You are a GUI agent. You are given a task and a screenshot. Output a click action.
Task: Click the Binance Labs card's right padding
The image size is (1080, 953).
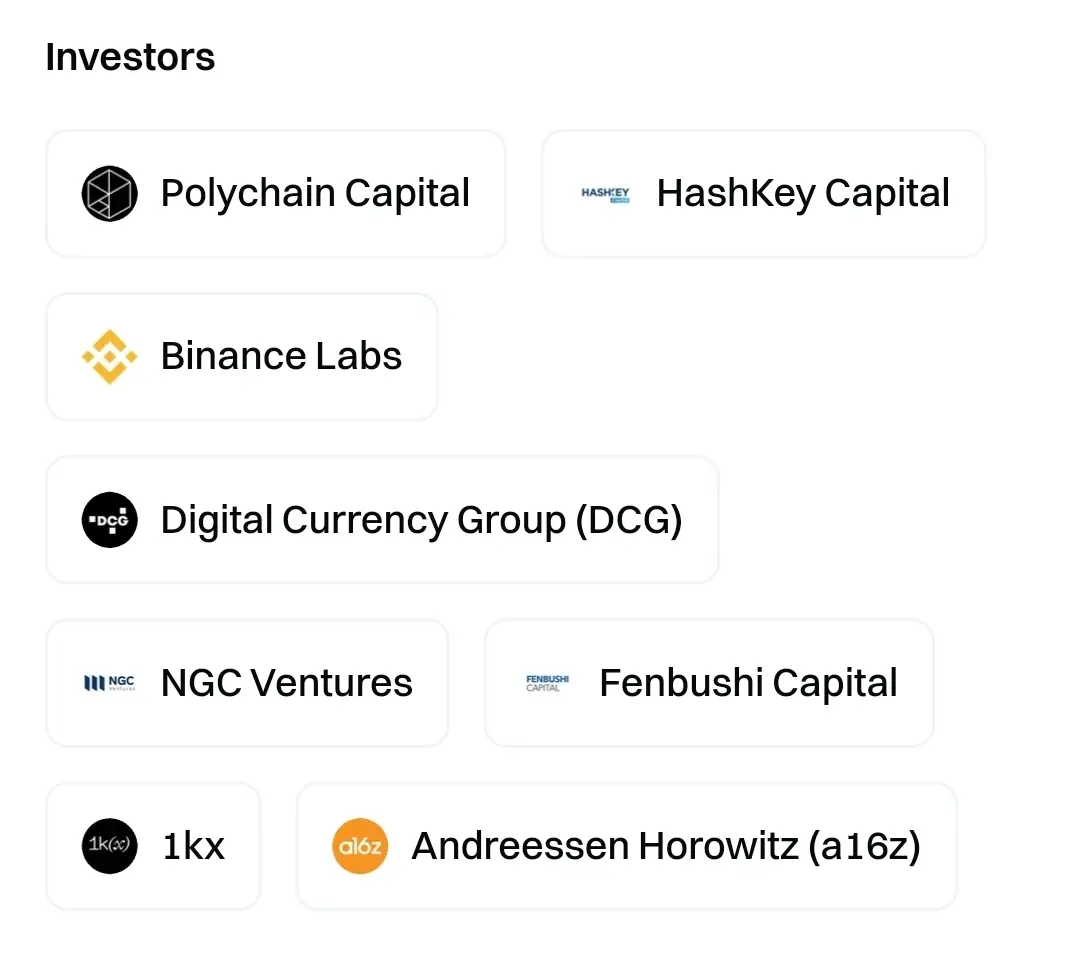[x=419, y=357]
